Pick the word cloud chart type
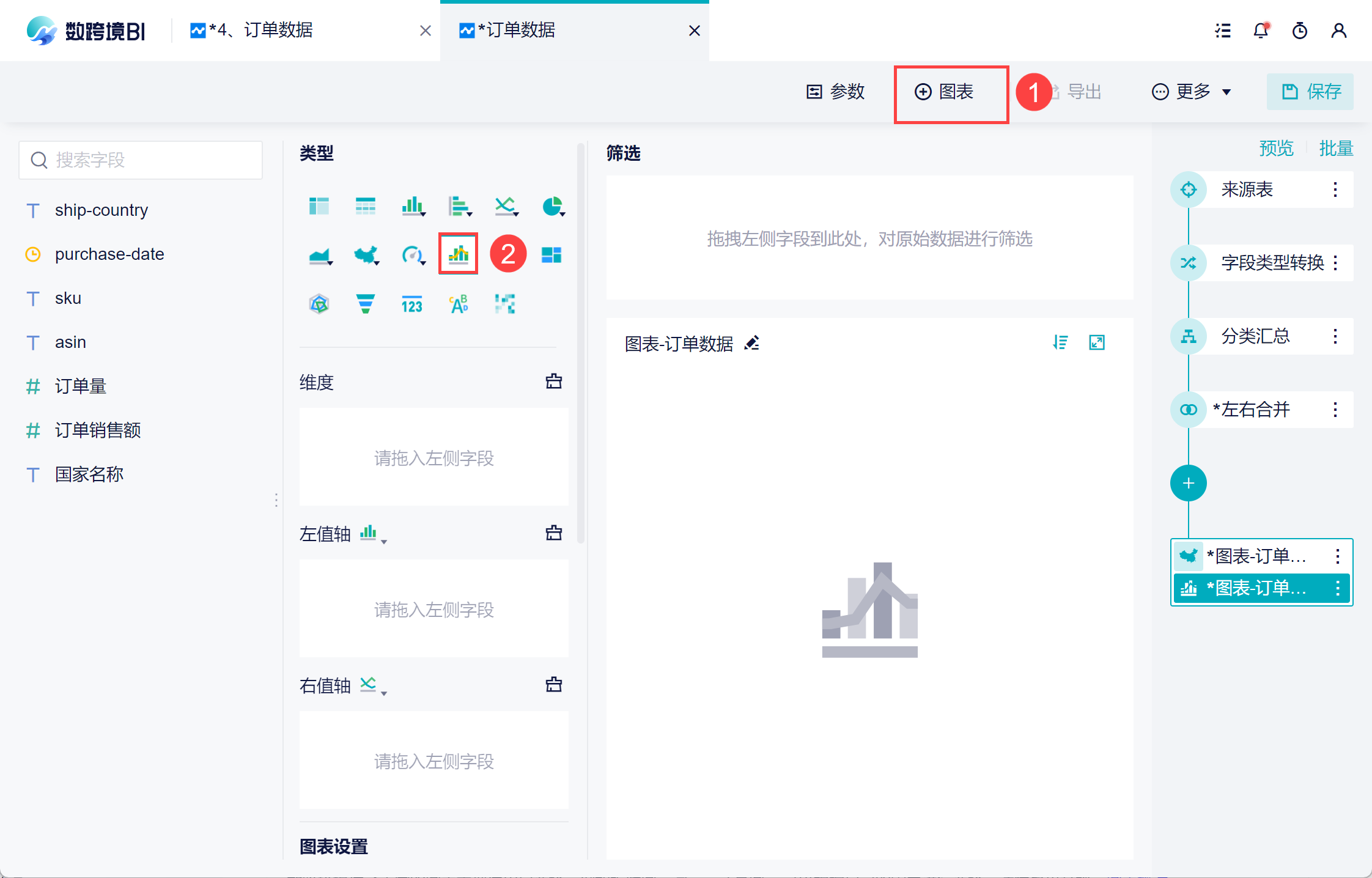1372x878 pixels. tap(459, 304)
